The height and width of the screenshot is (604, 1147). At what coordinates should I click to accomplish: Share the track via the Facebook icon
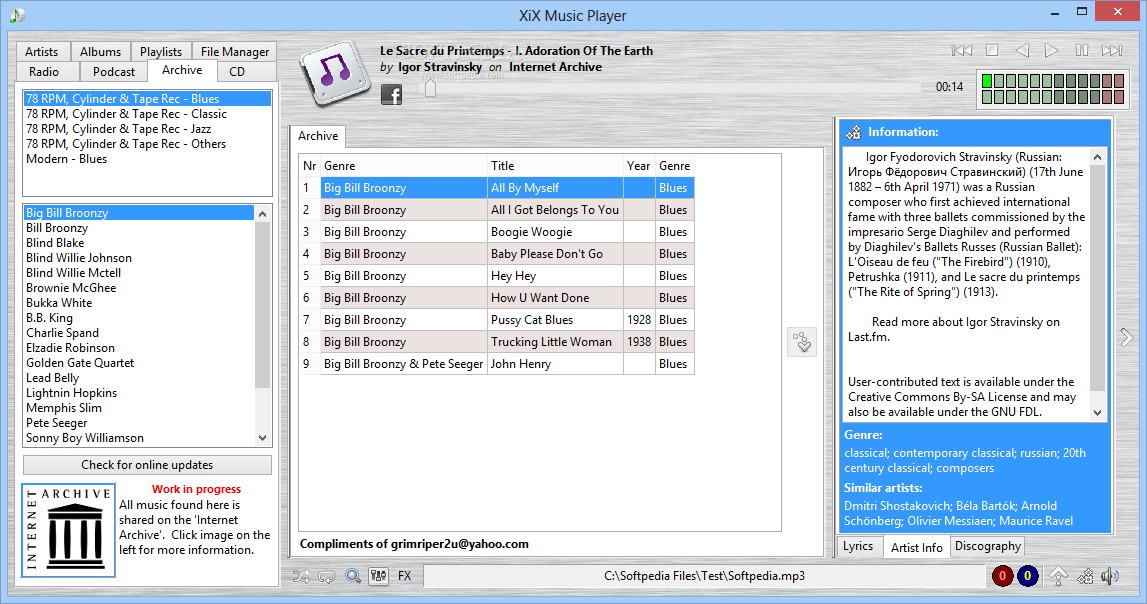[391, 94]
